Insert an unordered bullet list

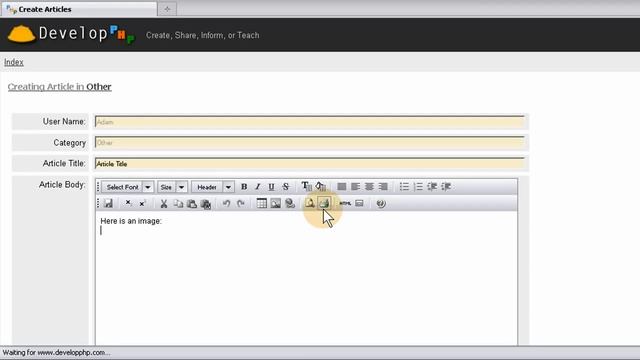pos(404,187)
